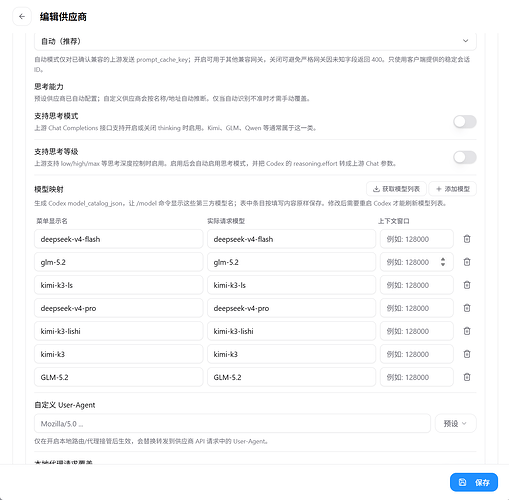This screenshot has width=509, height=500.
Task: Save changes with the 保存 button
Action: pyautogui.click(x=474, y=482)
